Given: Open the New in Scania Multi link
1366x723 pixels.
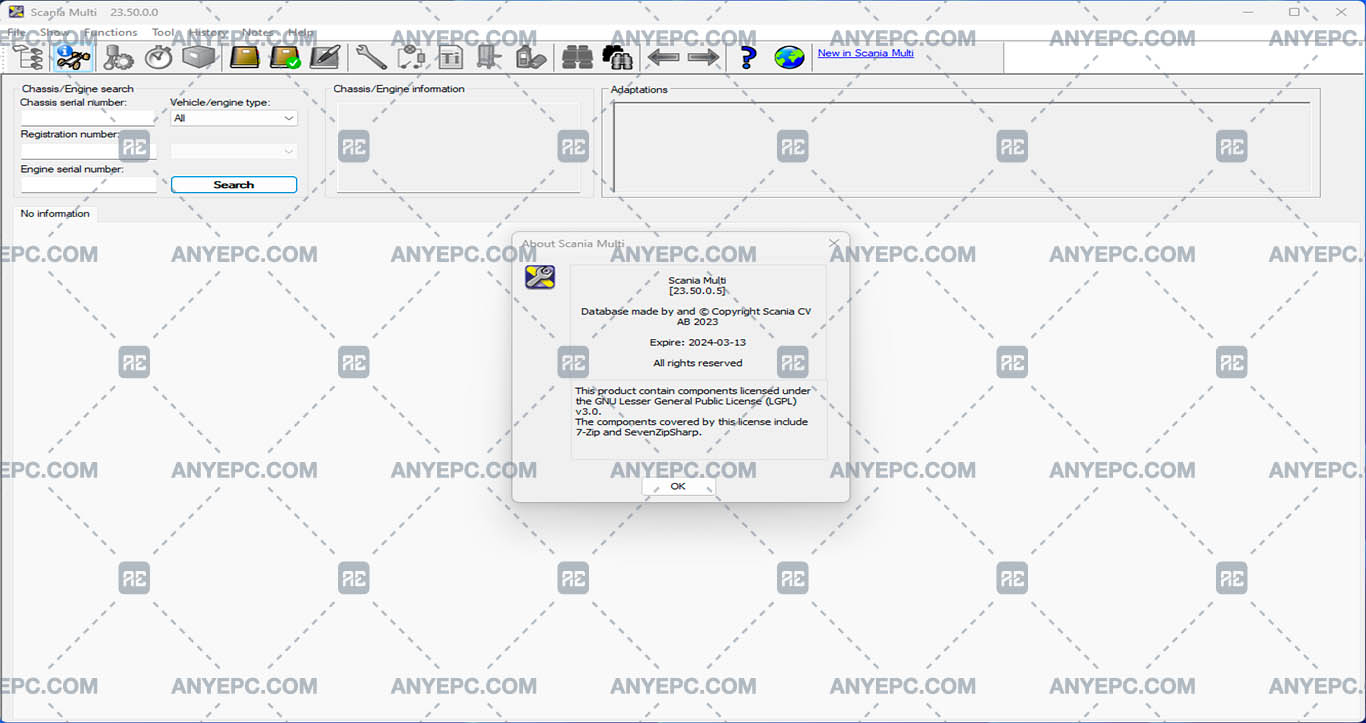Looking at the screenshot, I should [865, 53].
